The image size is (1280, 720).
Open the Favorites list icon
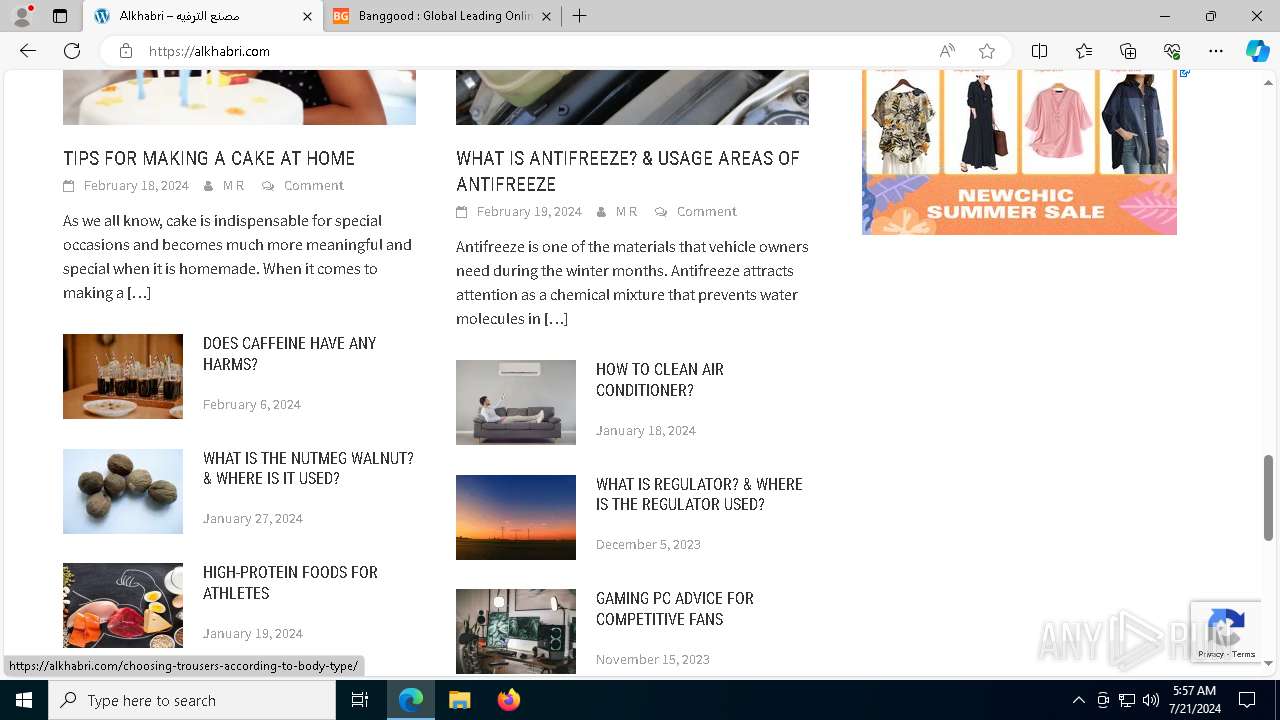1084,51
